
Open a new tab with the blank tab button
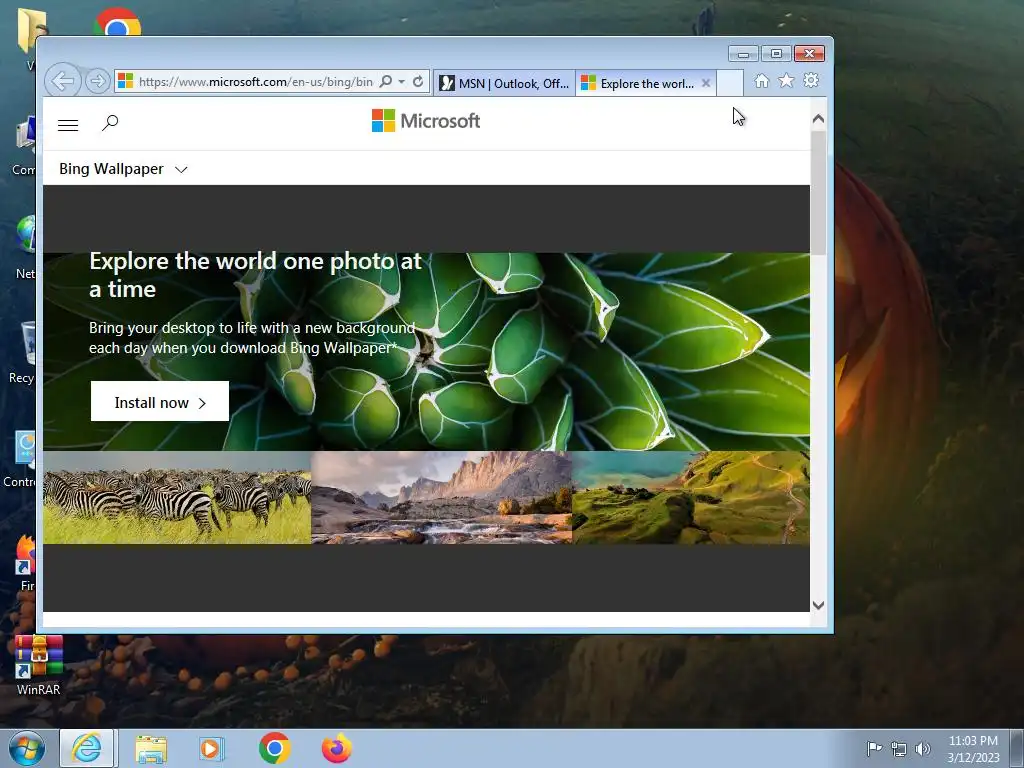coord(729,83)
